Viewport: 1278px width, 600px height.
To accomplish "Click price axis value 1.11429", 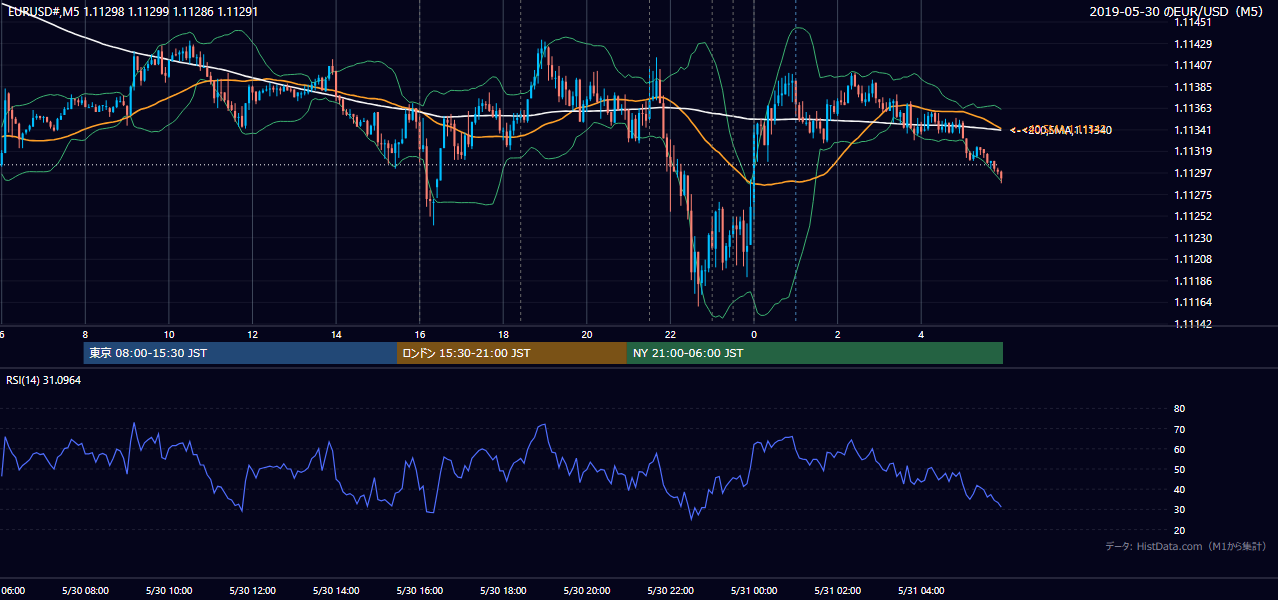I will point(1193,44).
